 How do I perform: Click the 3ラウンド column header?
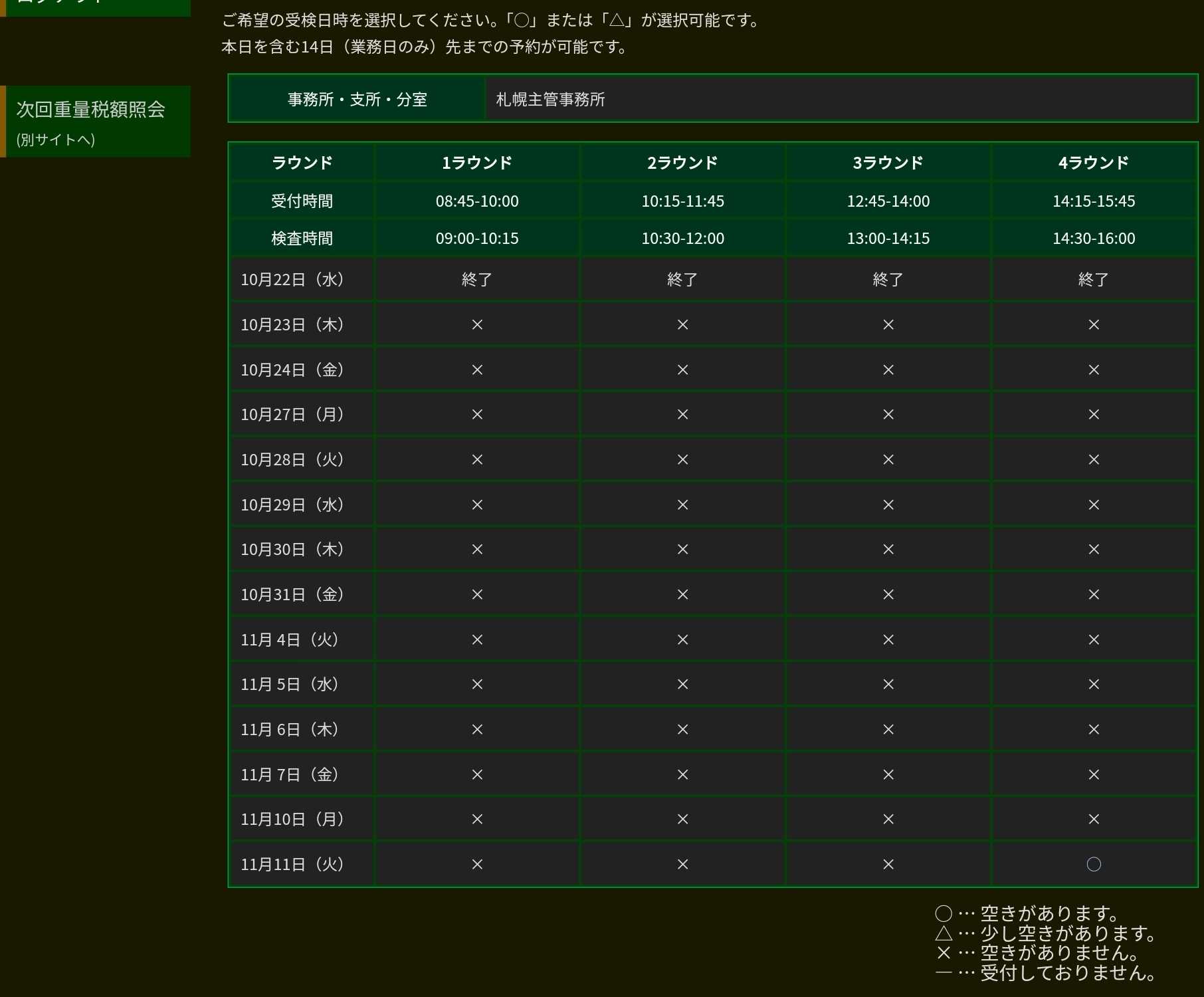pos(888,162)
